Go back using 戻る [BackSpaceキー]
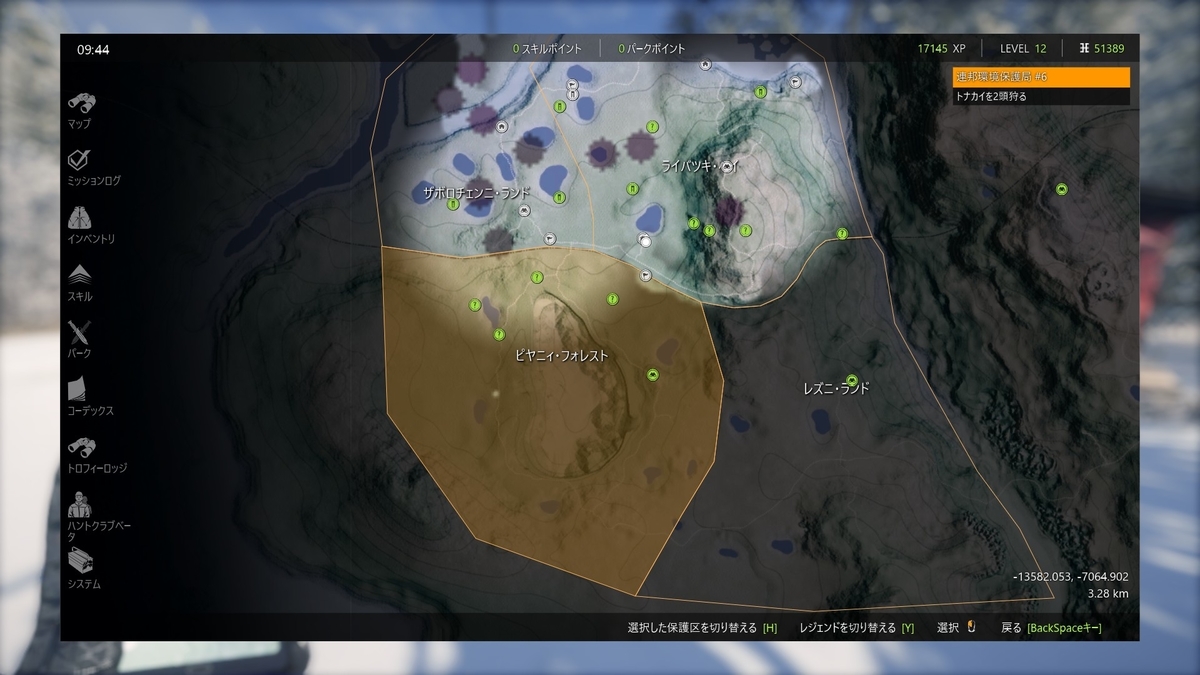The width and height of the screenshot is (1200, 675). coord(1053,628)
